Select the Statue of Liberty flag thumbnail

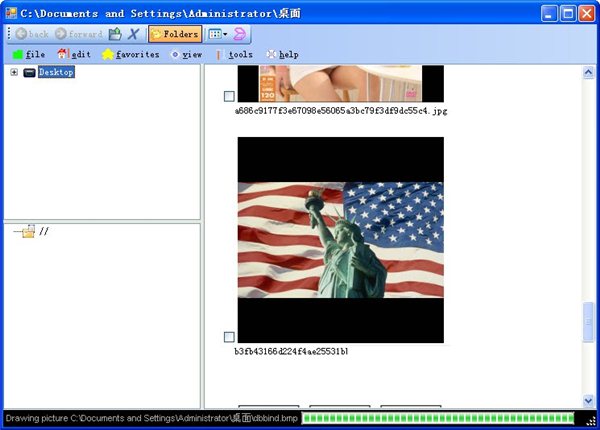[341, 240]
